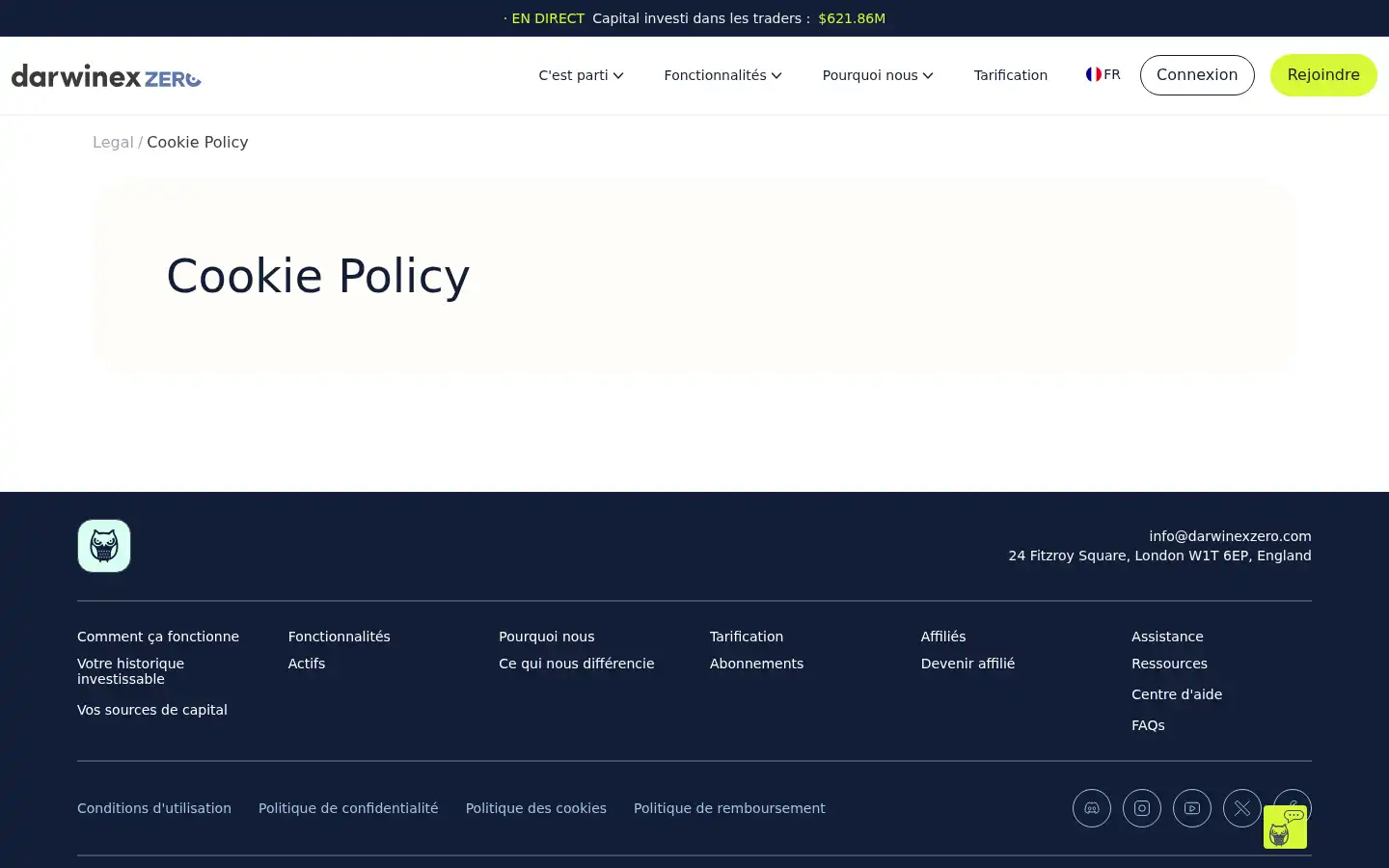The width and height of the screenshot is (1389, 868).
Task: Open Vos sources de capital link
Action: (152, 710)
